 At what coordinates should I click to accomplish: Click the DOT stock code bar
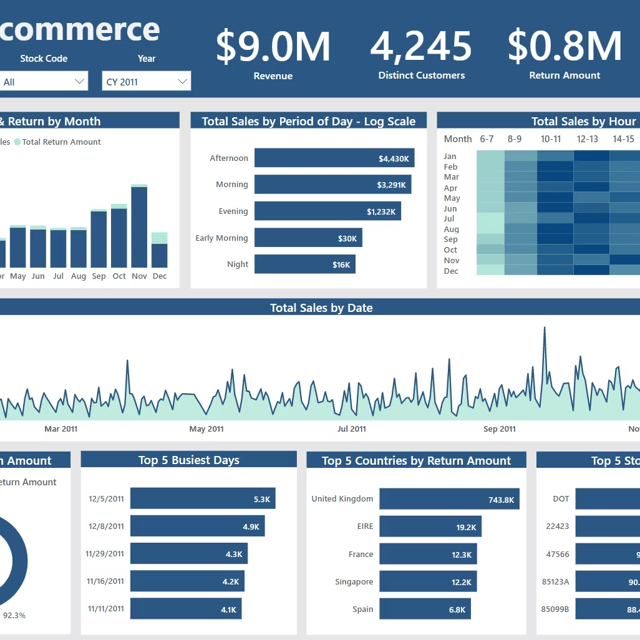pos(607,499)
